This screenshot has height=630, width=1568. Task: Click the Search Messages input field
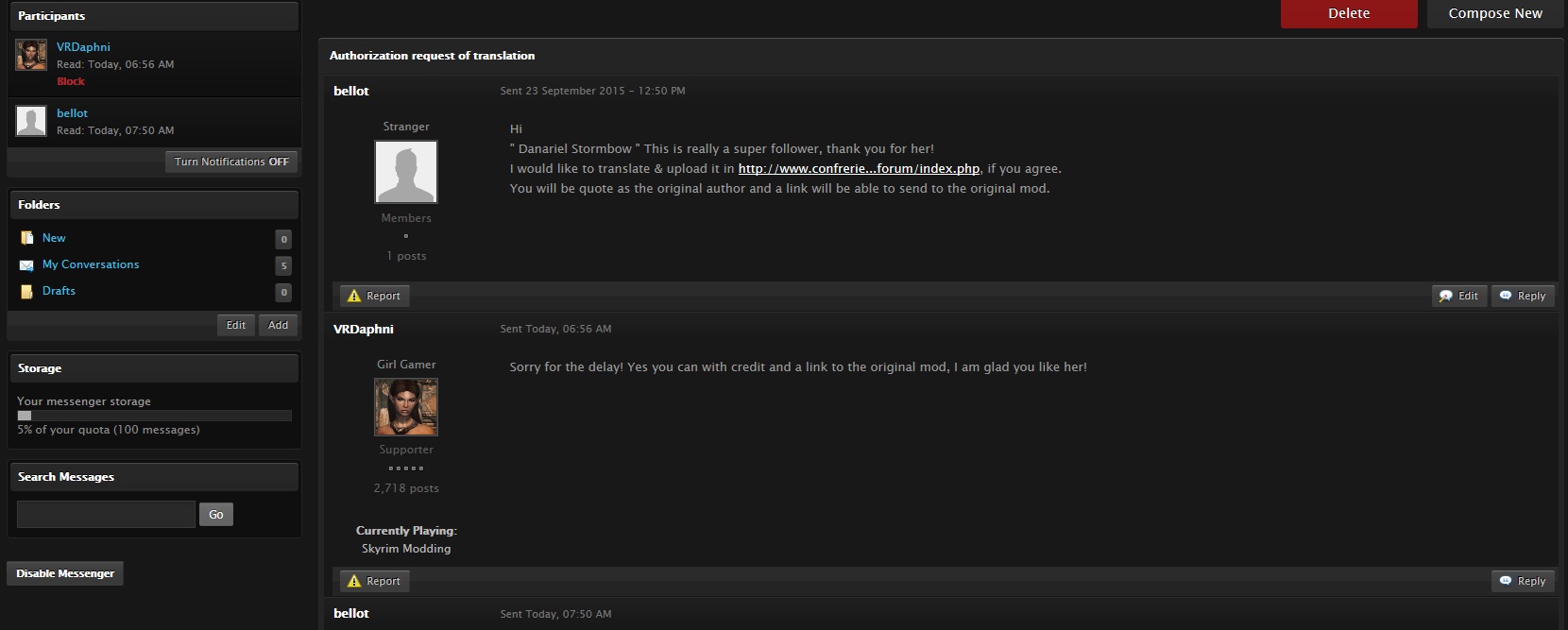tap(106, 514)
